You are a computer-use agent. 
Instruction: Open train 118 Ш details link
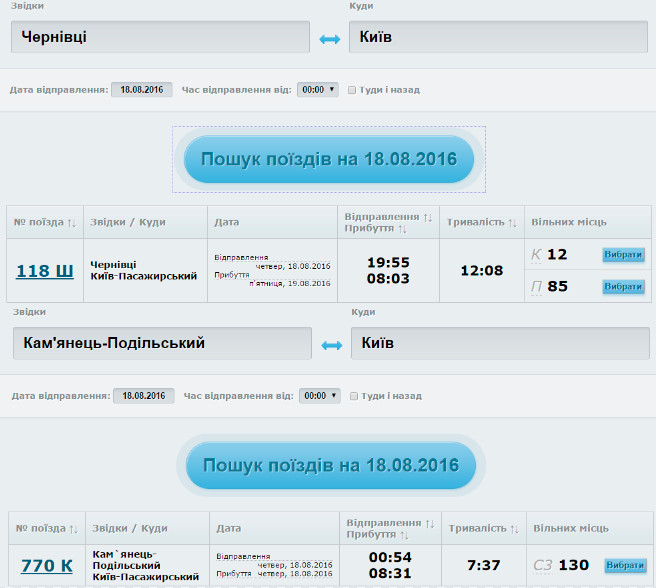tap(45, 271)
